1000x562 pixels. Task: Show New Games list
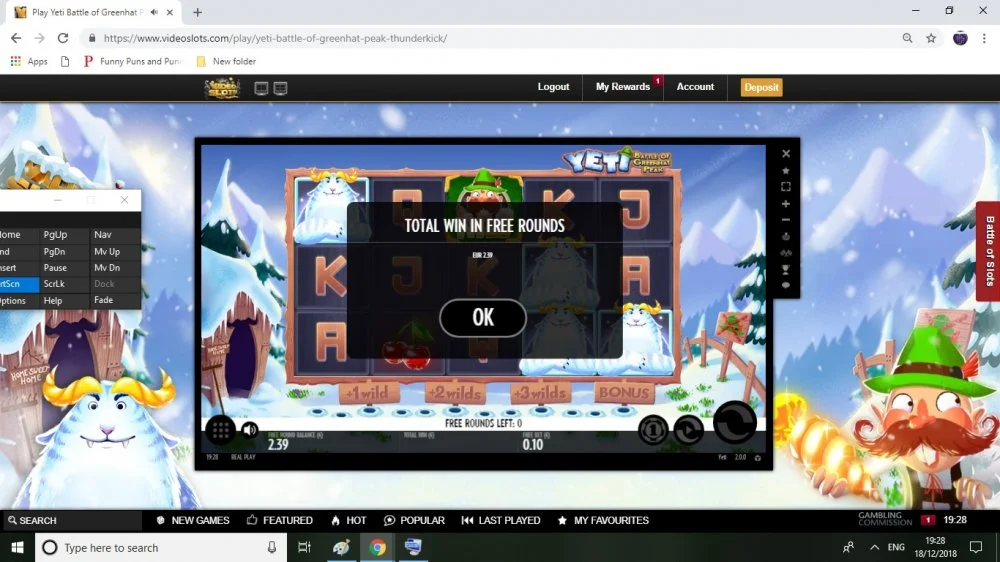tap(193, 521)
